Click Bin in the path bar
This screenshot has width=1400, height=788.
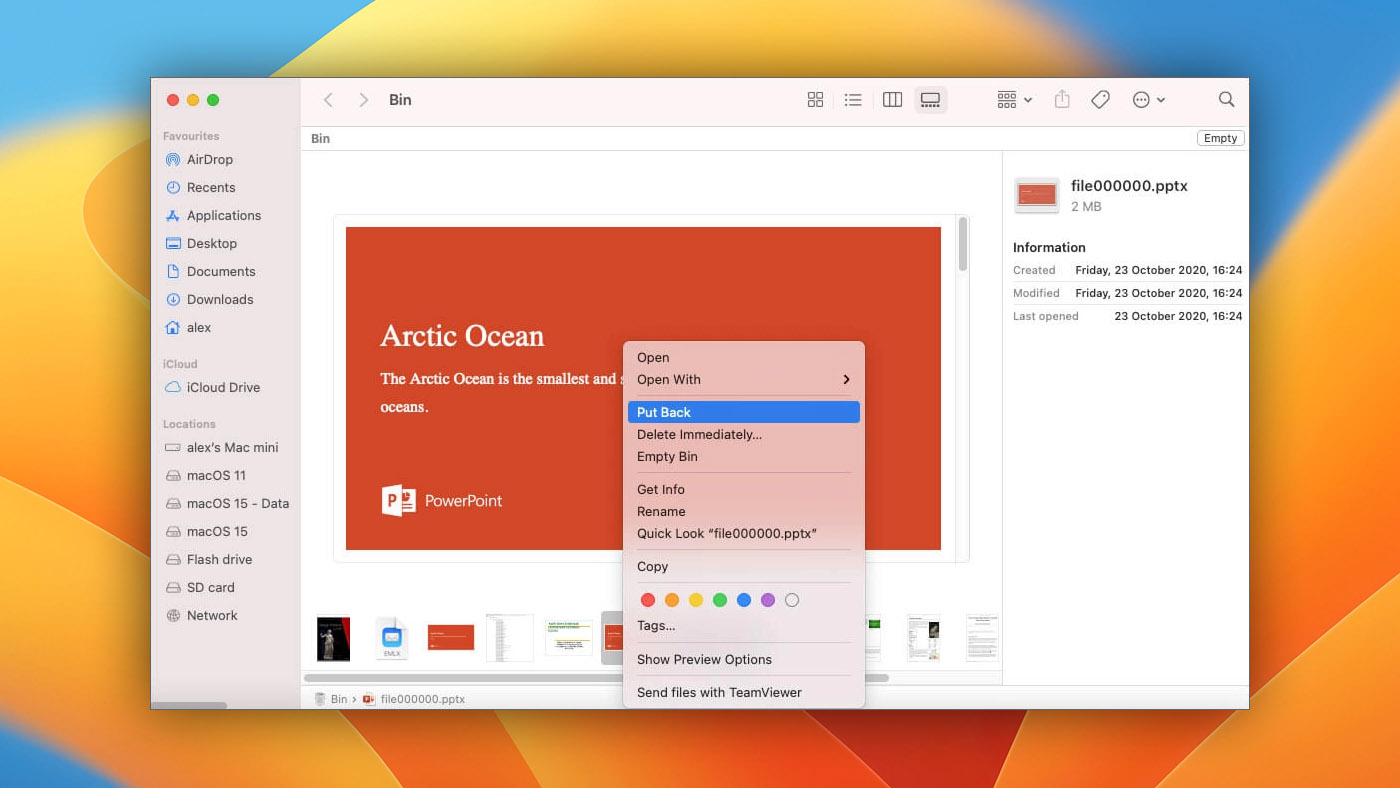pos(331,699)
